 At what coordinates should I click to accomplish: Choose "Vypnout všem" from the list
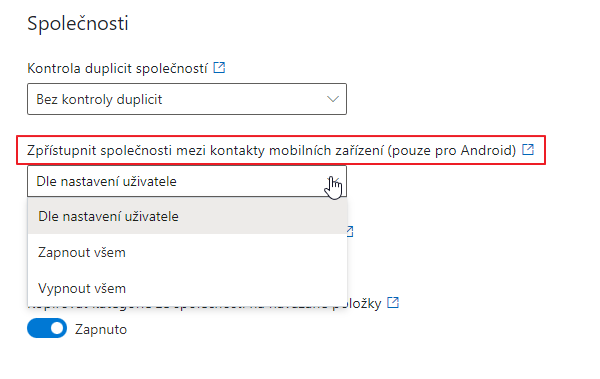pyautogui.click(x=187, y=288)
